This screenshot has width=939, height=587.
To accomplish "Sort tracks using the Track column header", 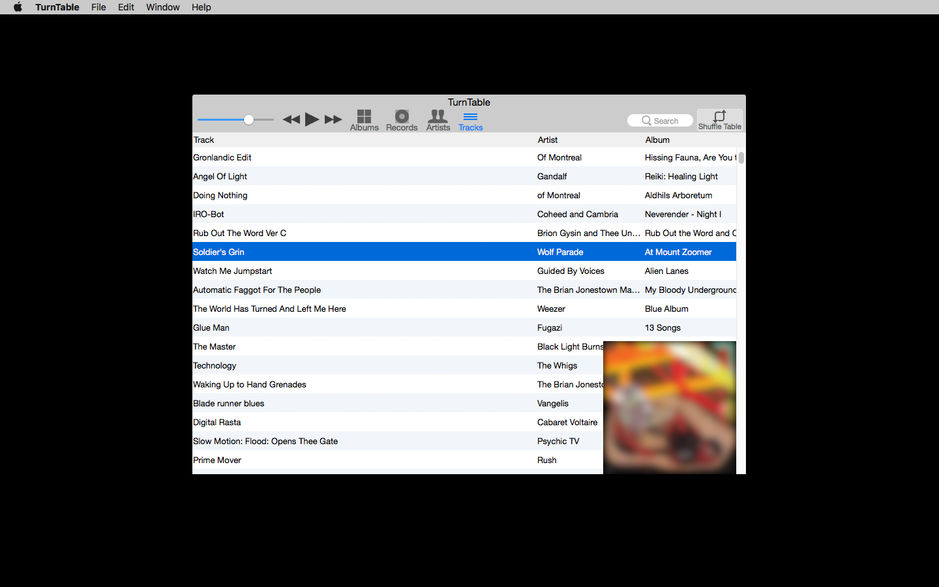I will [x=204, y=139].
